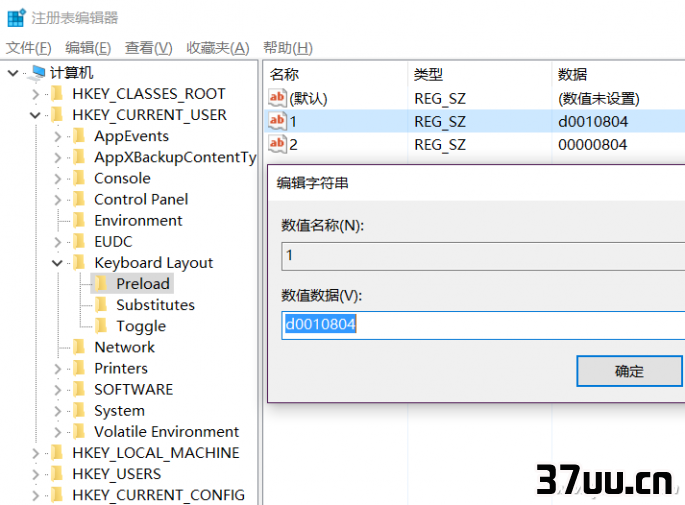685x505 pixels.
Task: Expand the Control Panel key arrow
Action: [x=57, y=200]
